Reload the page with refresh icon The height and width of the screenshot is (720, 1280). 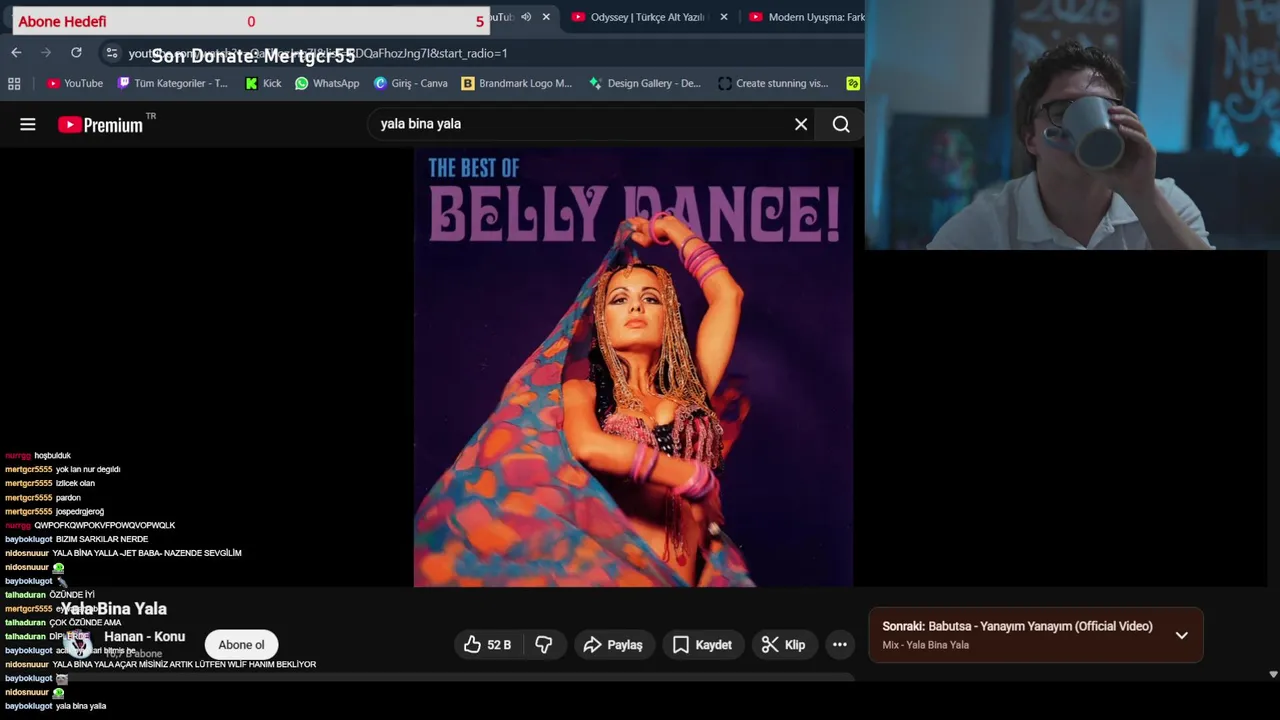(x=76, y=53)
